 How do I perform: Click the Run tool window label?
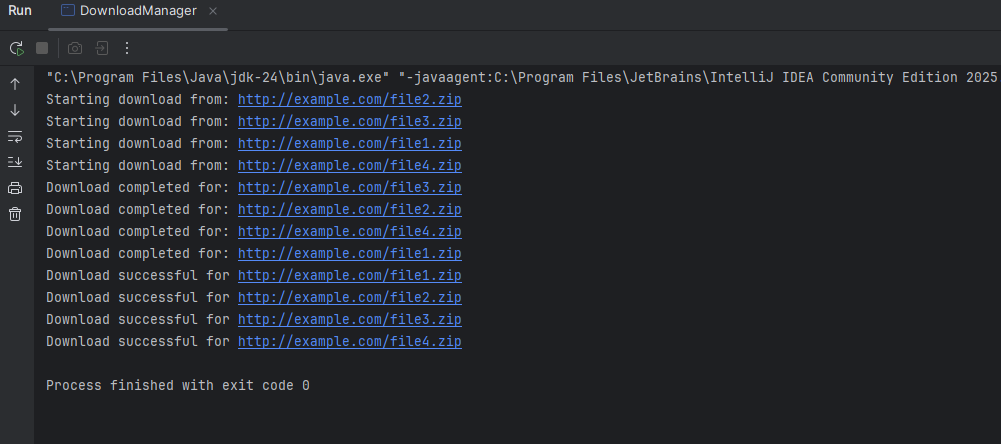point(20,11)
